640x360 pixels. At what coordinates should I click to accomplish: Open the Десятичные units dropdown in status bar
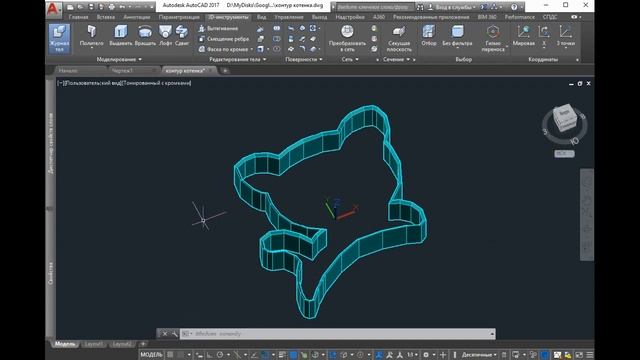(x=479, y=355)
